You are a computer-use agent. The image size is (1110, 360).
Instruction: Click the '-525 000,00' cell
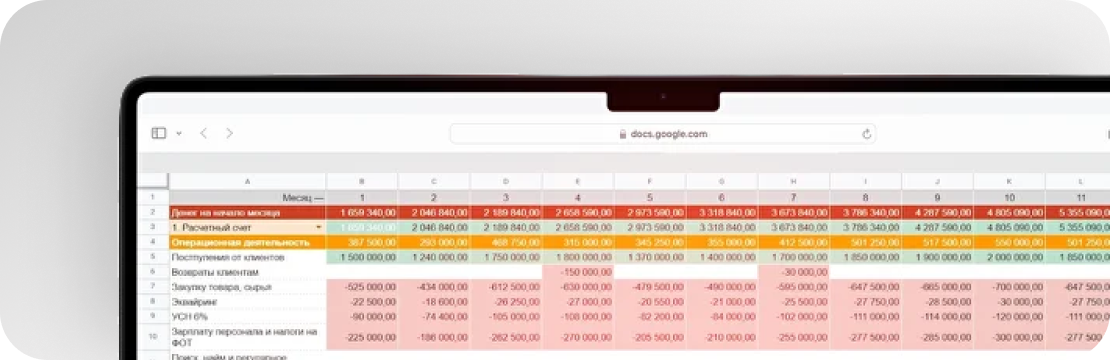[362, 287]
